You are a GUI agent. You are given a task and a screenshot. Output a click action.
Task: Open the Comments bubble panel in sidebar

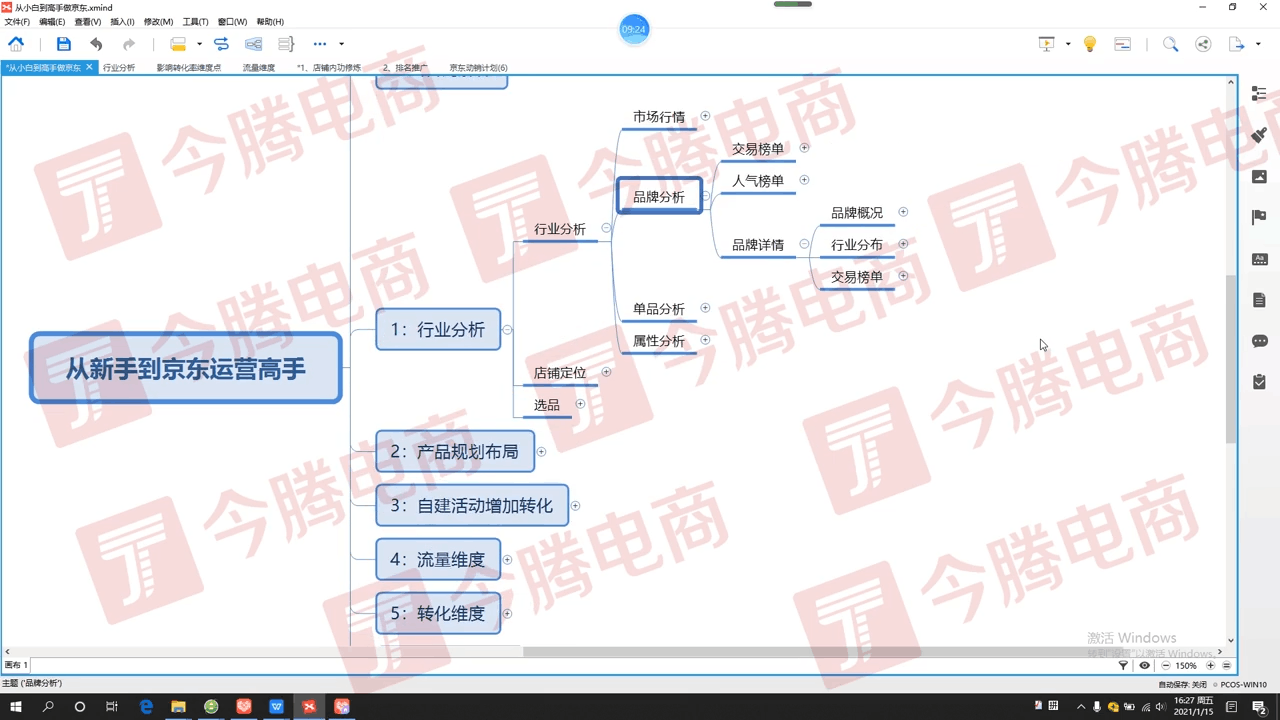[x=1259, y=341]
